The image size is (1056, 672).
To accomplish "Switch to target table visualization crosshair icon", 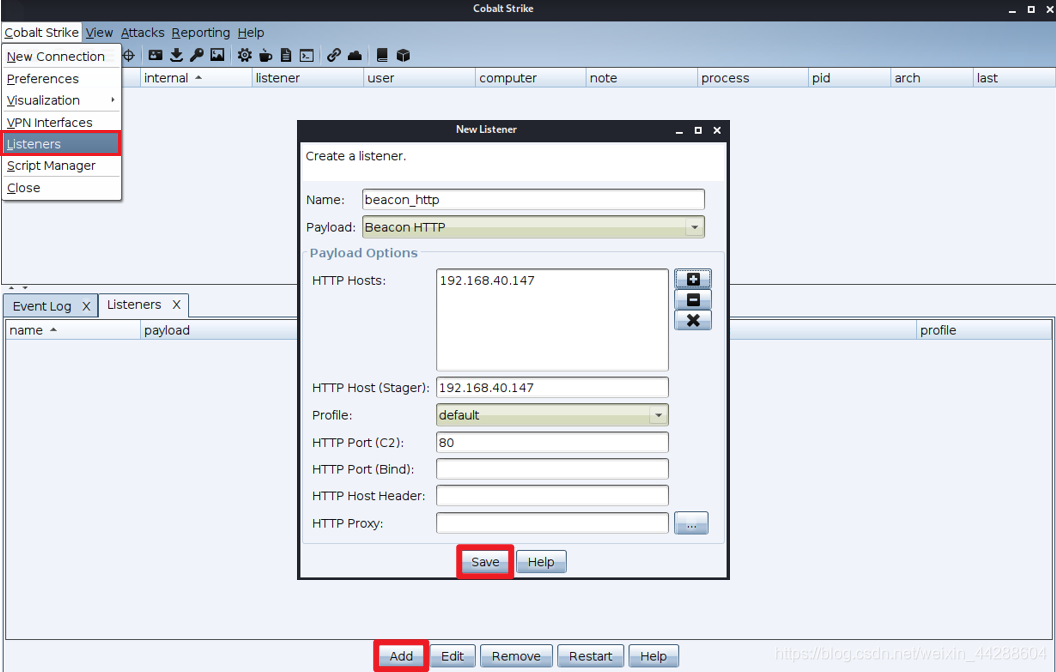I will [x=129, y=55].
